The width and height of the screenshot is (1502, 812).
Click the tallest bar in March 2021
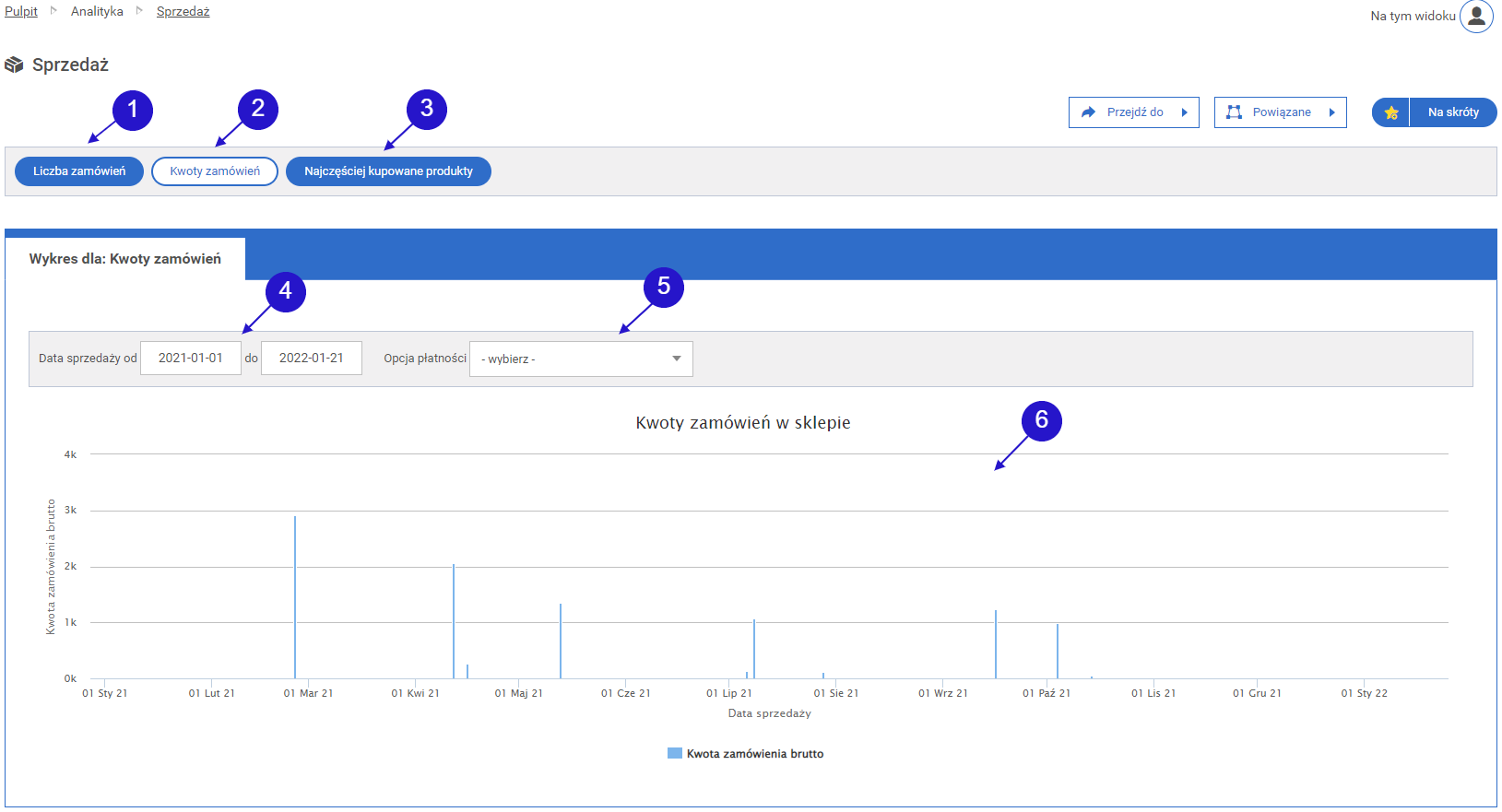[295, 599]
